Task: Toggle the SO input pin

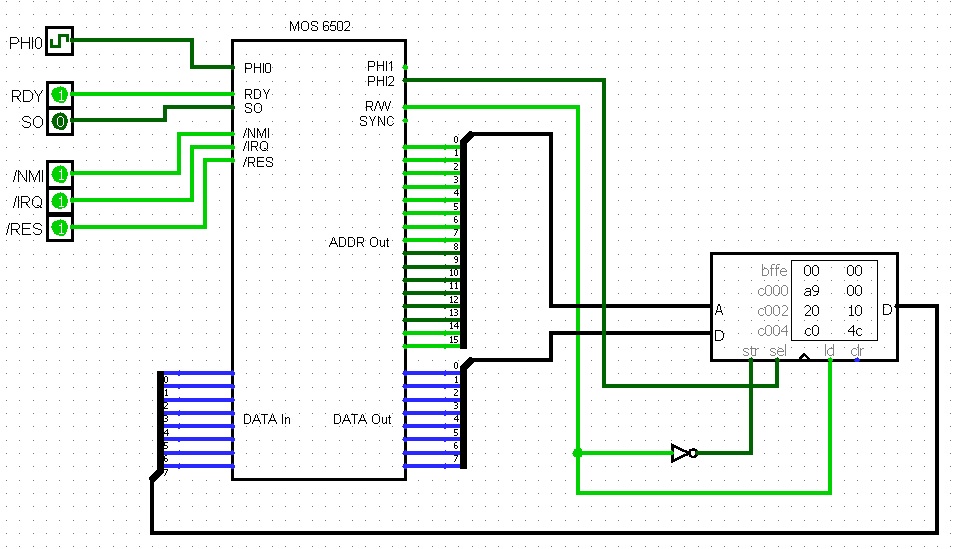Action: click(x=59, y=122)
